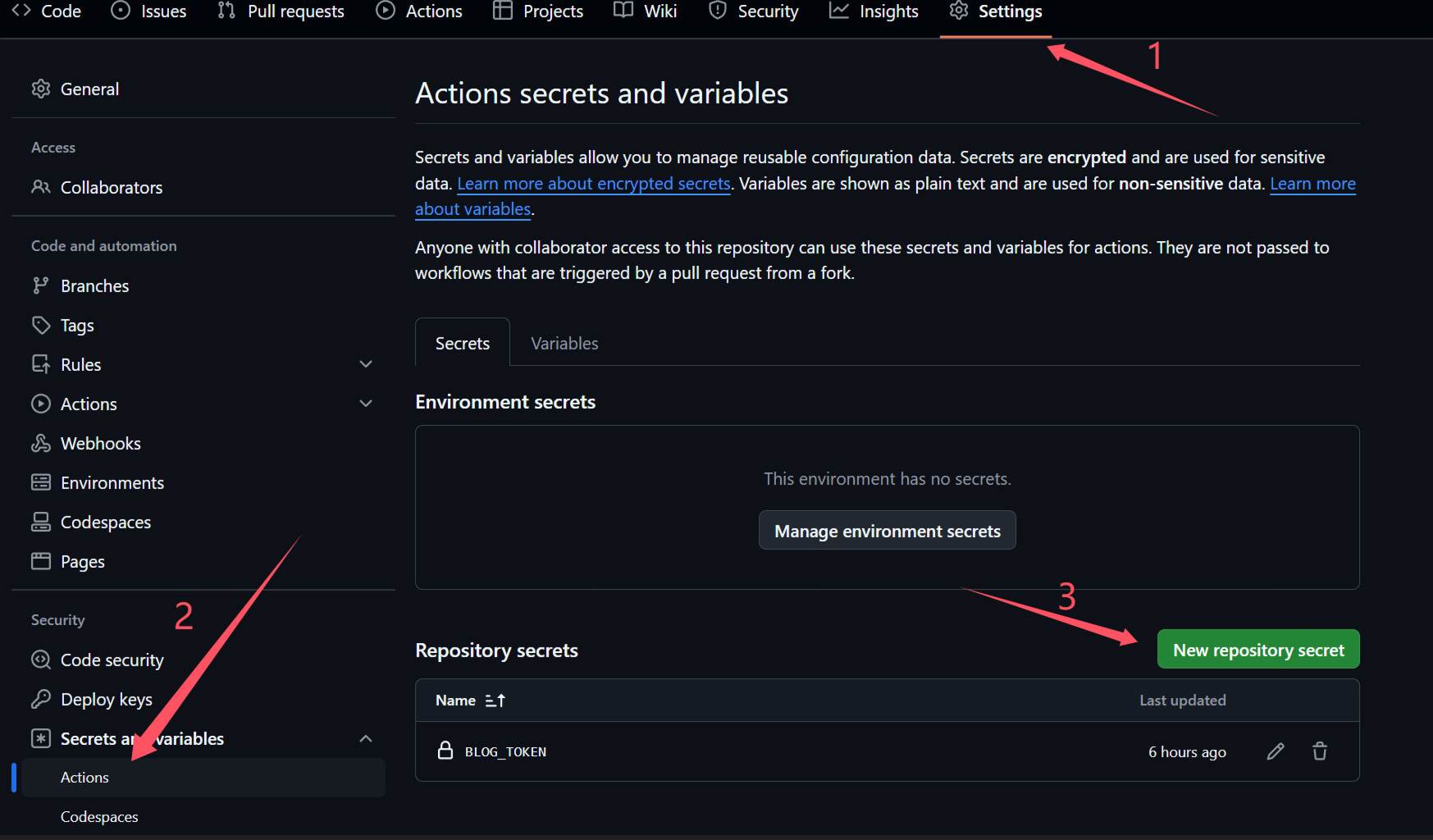
Task: Open the Environments settings page
Action: (112, 483)
